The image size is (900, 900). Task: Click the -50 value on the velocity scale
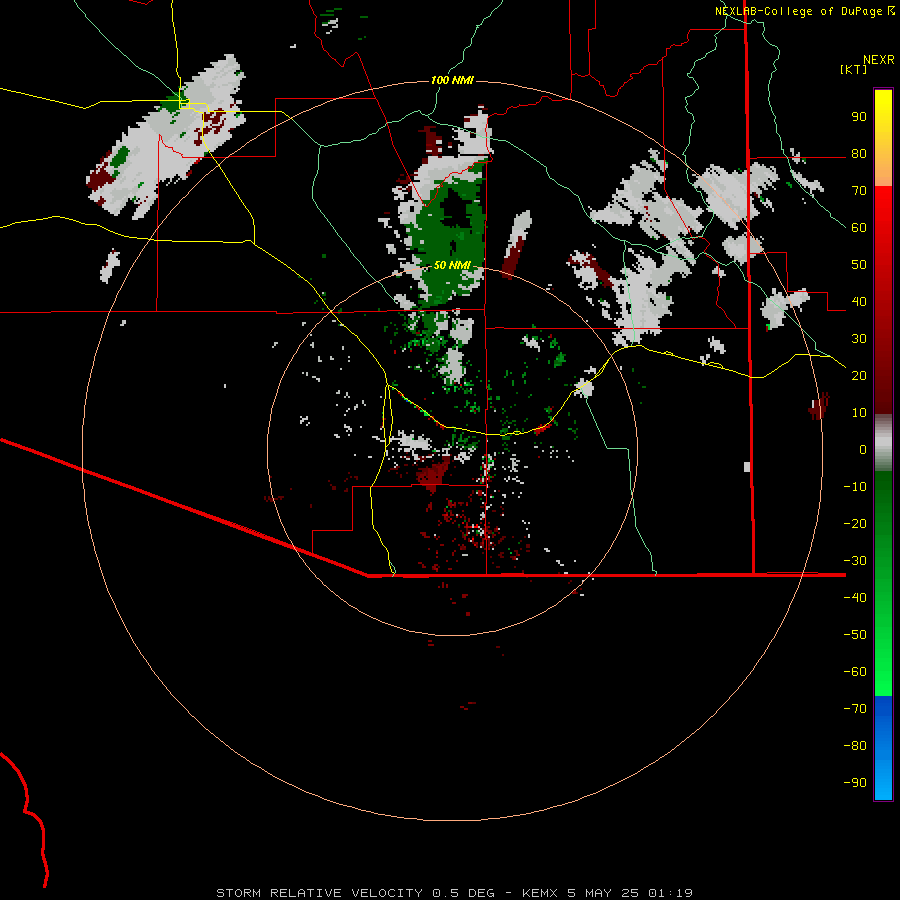(x=855, y=635)
